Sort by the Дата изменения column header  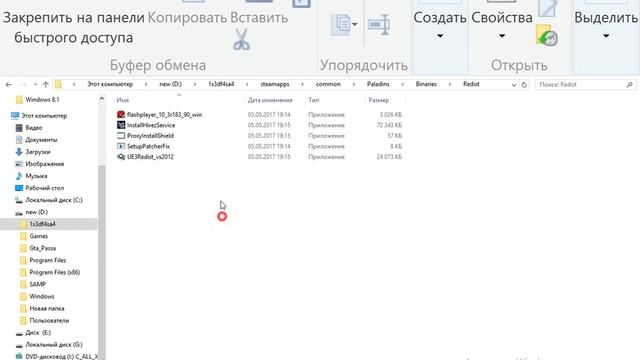(270, 100)
